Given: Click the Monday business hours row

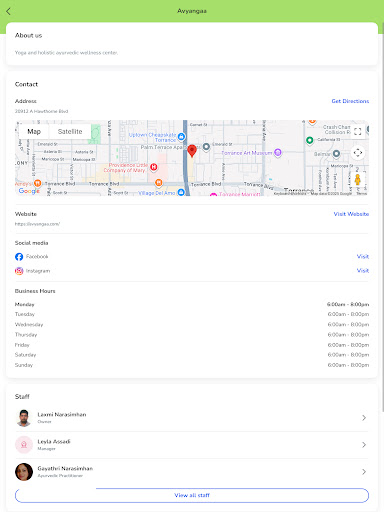Looking at the screenshot, I should tap(192, 304).
